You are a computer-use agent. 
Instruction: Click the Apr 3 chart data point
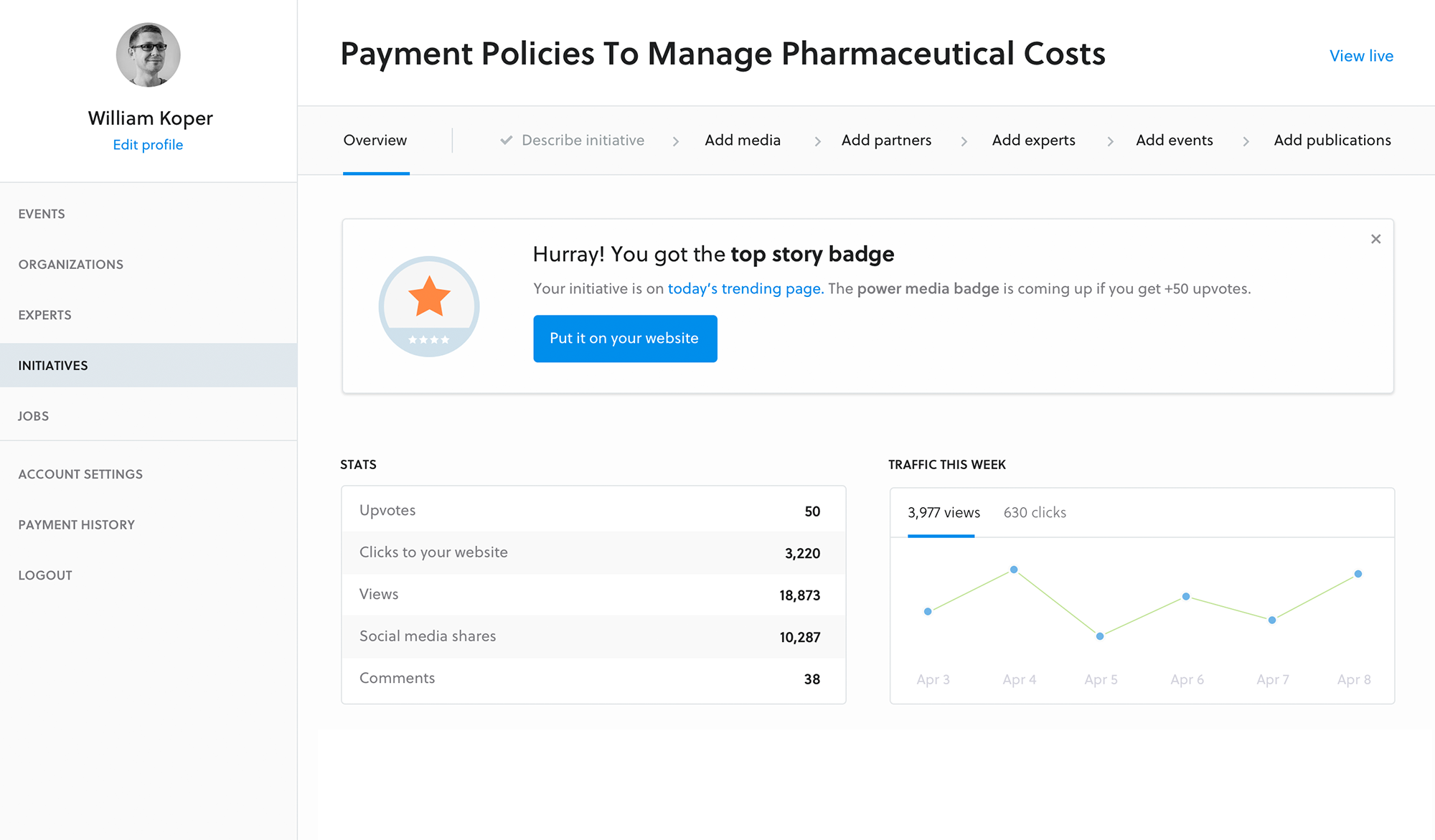[928, 611]
